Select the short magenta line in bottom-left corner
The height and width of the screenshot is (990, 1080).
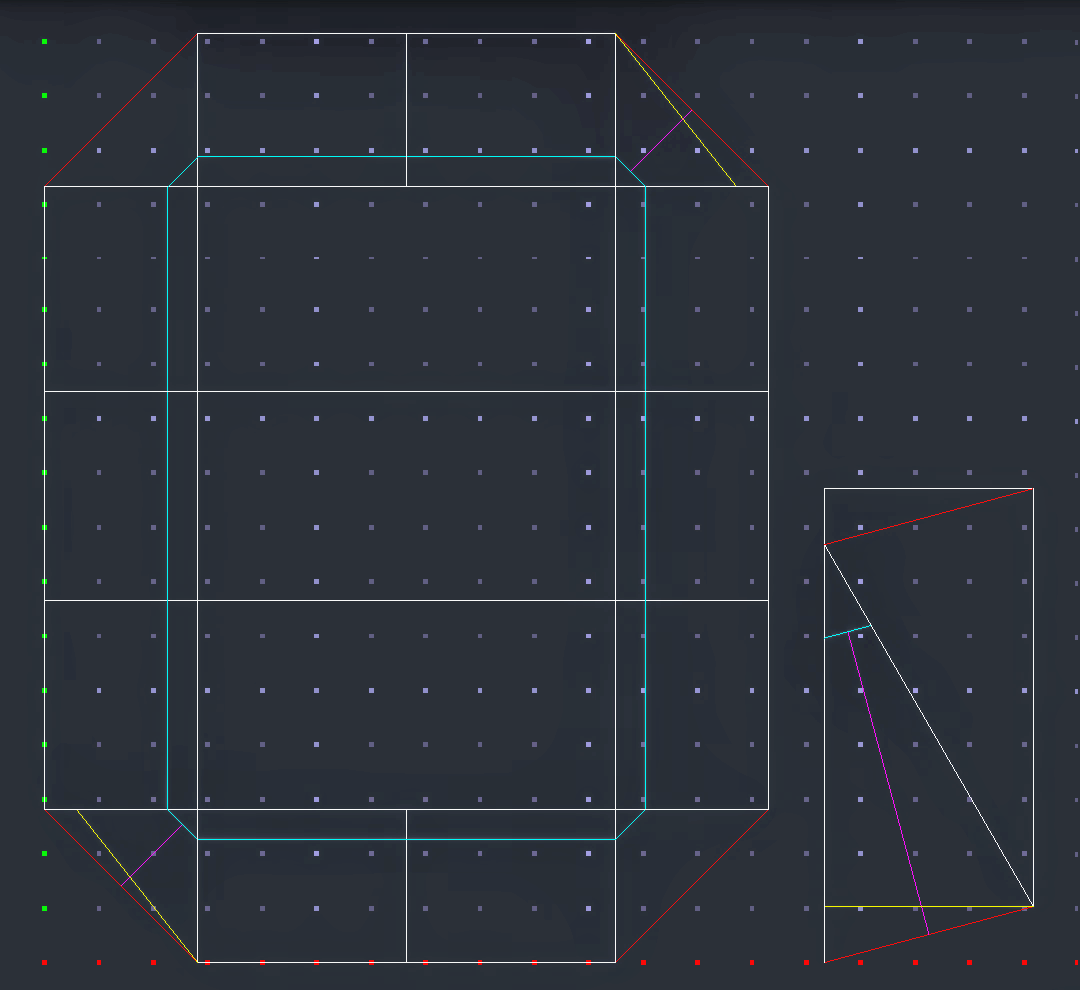[x=152, y=855]
